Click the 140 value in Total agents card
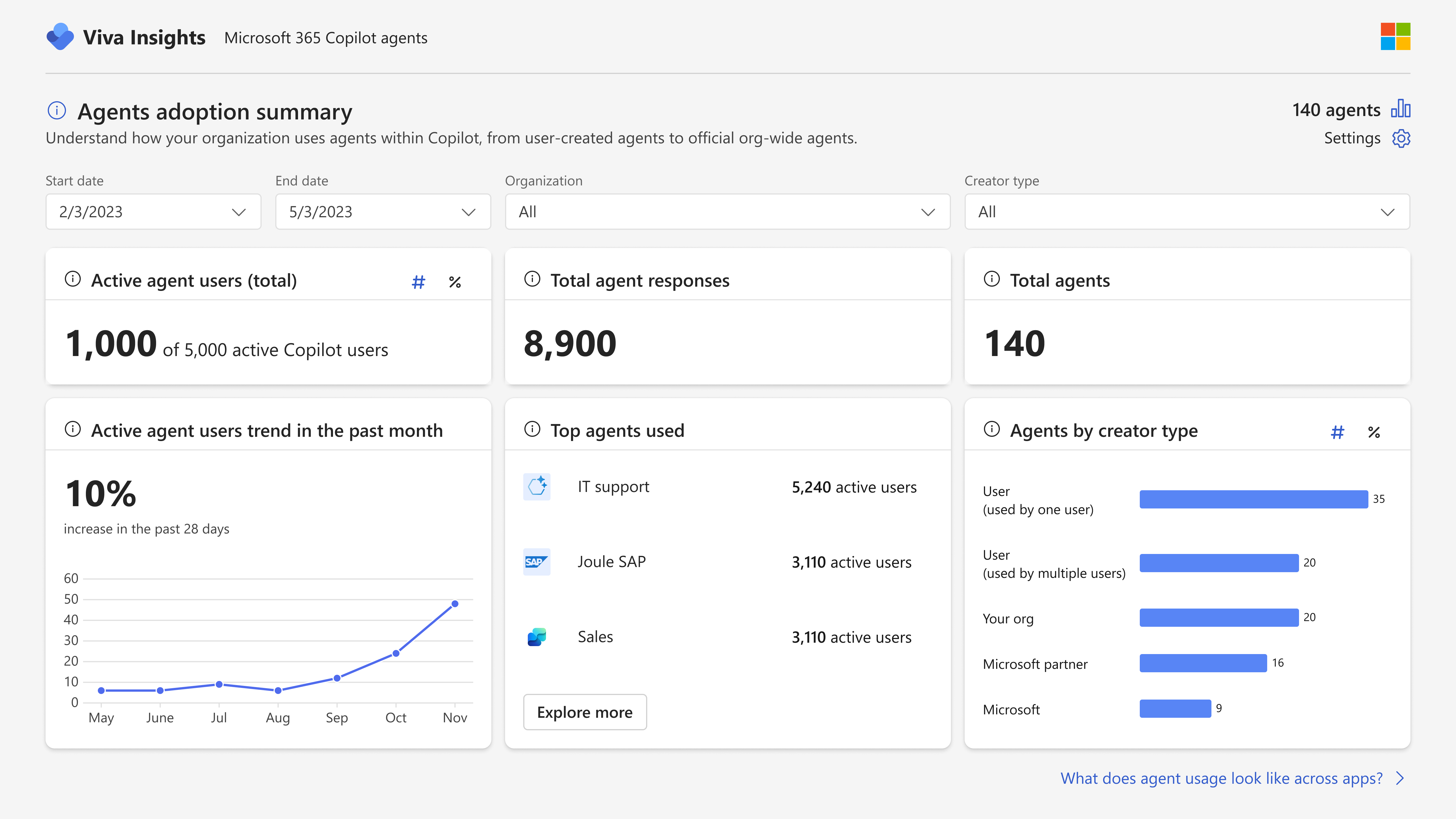Viewport: 1456px width, 819px height. [x=1015, y=344]
